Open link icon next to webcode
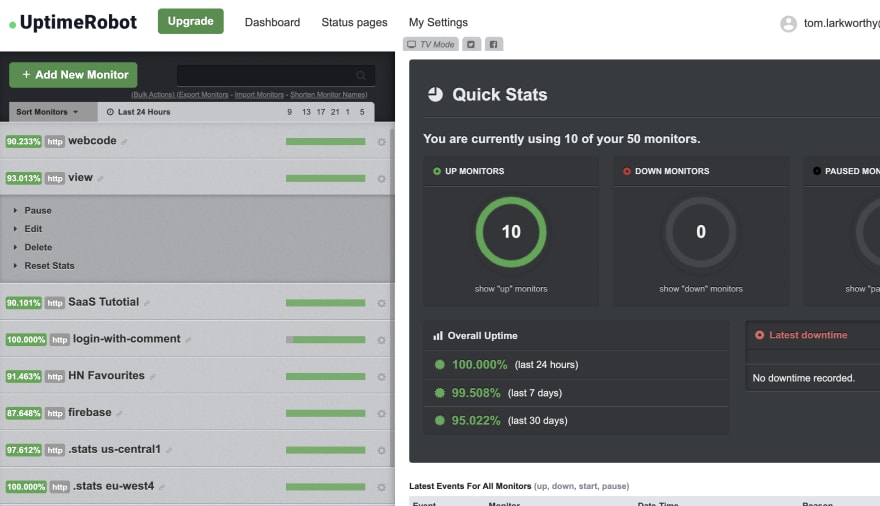This screenshot has width=880, height=506. [x=124, y=142]
